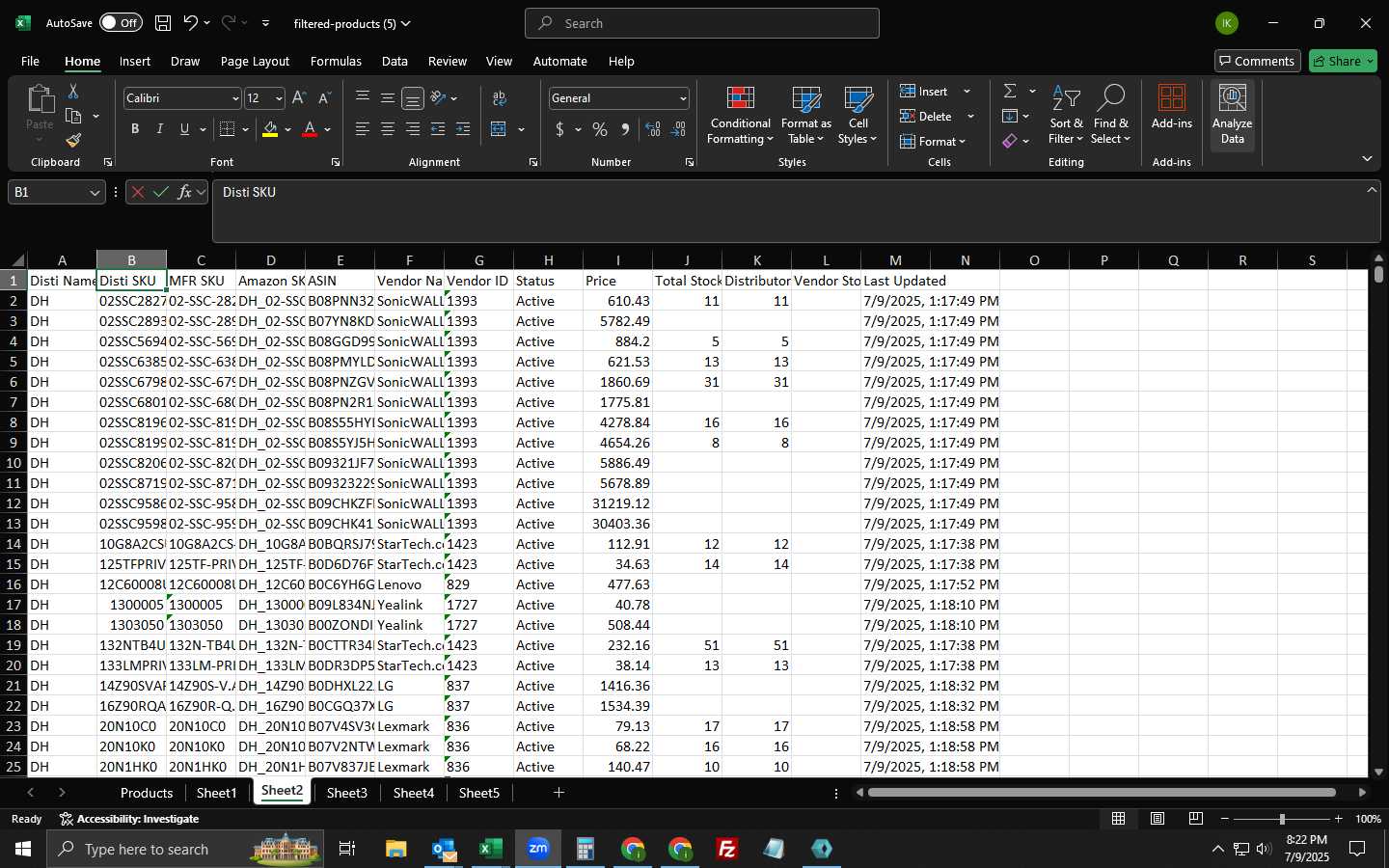
Task: Open Sort & Filter dropdown
Action: 1066,115
